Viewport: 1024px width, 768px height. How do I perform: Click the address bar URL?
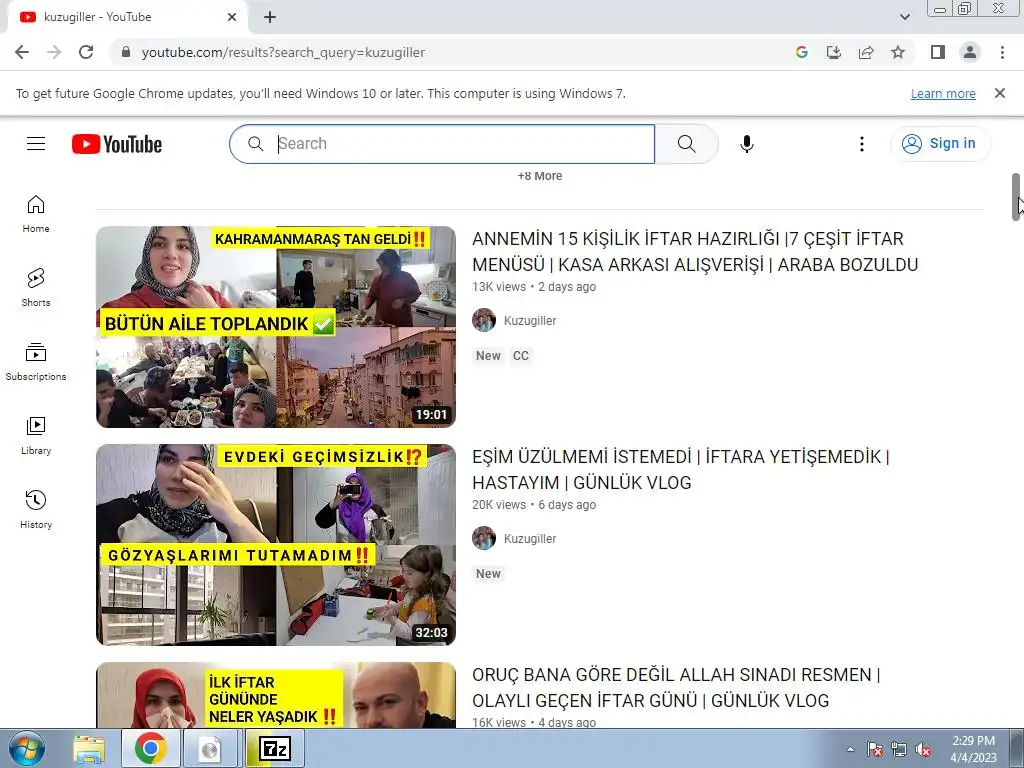(x=283, y=52)
